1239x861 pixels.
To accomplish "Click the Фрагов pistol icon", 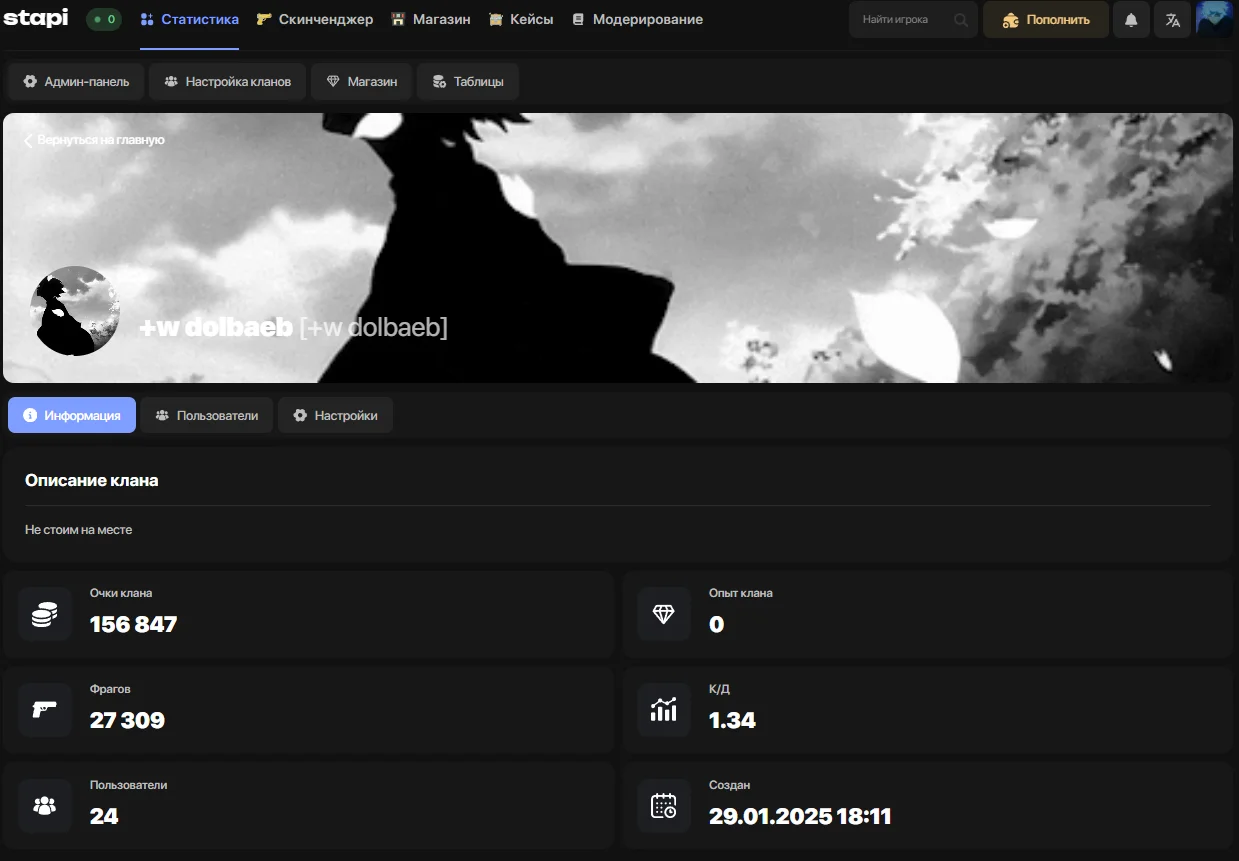I will tap(45, 710).
